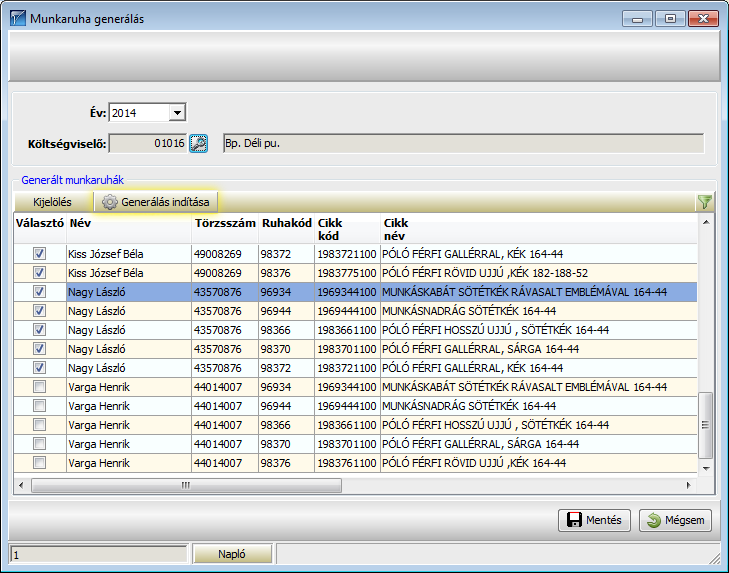Image resolution: width=729 pixels, height=573 pixels.
Task: Save with the Mentés button
Action: [x=594, y=520]
